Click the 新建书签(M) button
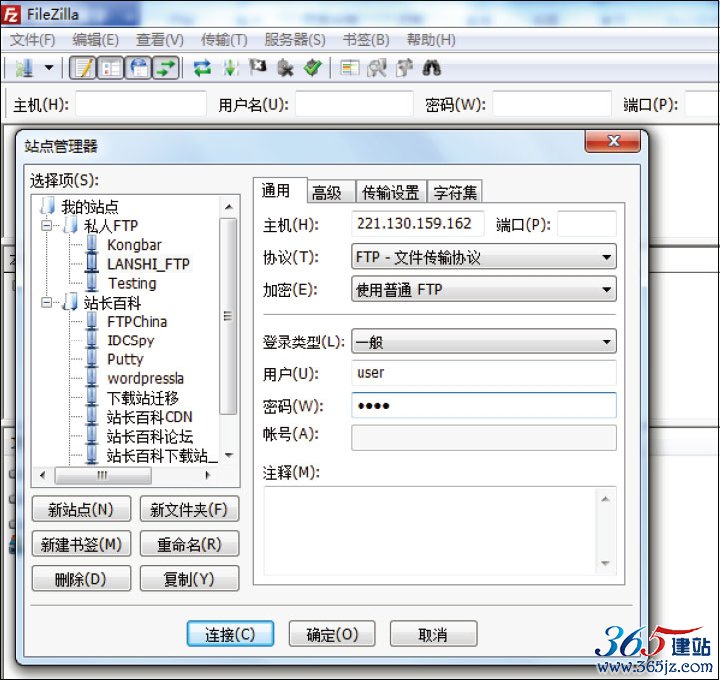This screenshot has width=720, height=680. pos(81,544)
